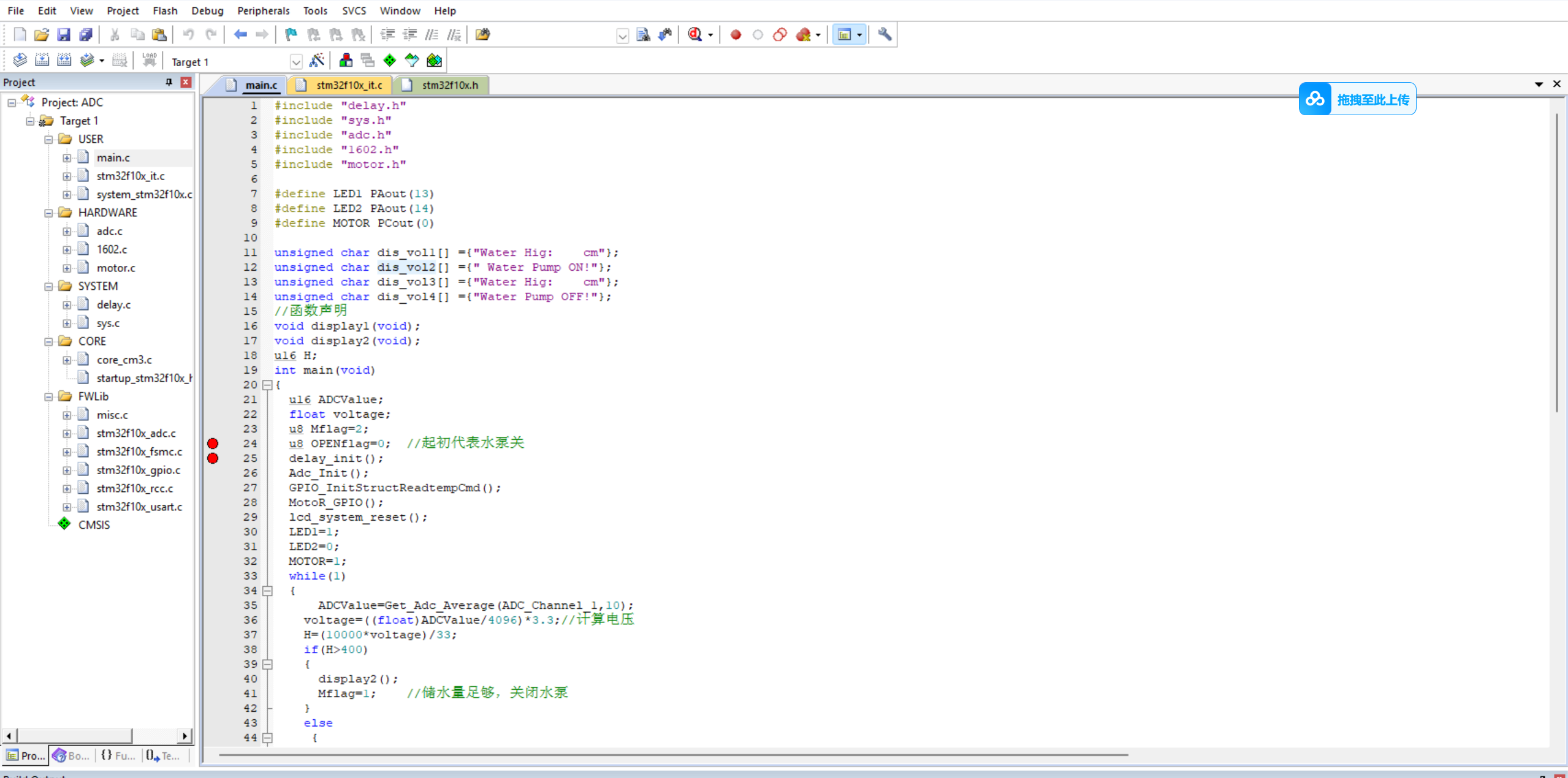Image resolution: width=1568 pixels, height=778 pixels.
Task: Toggle pin on the Project panel
Action: click(x=169, y=82)
